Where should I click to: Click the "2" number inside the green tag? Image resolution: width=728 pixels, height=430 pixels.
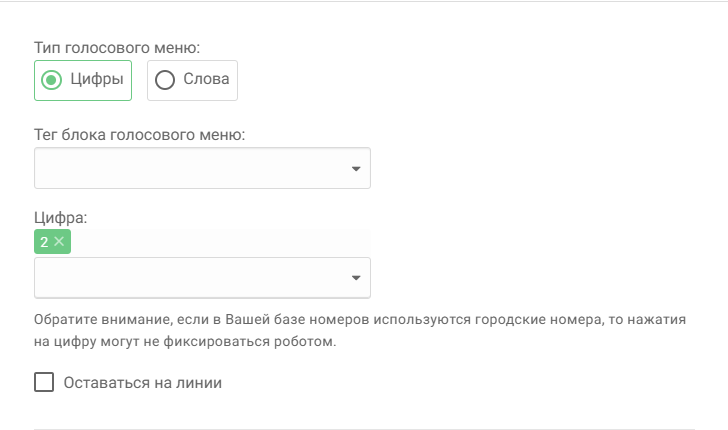(x=44, y=241)
